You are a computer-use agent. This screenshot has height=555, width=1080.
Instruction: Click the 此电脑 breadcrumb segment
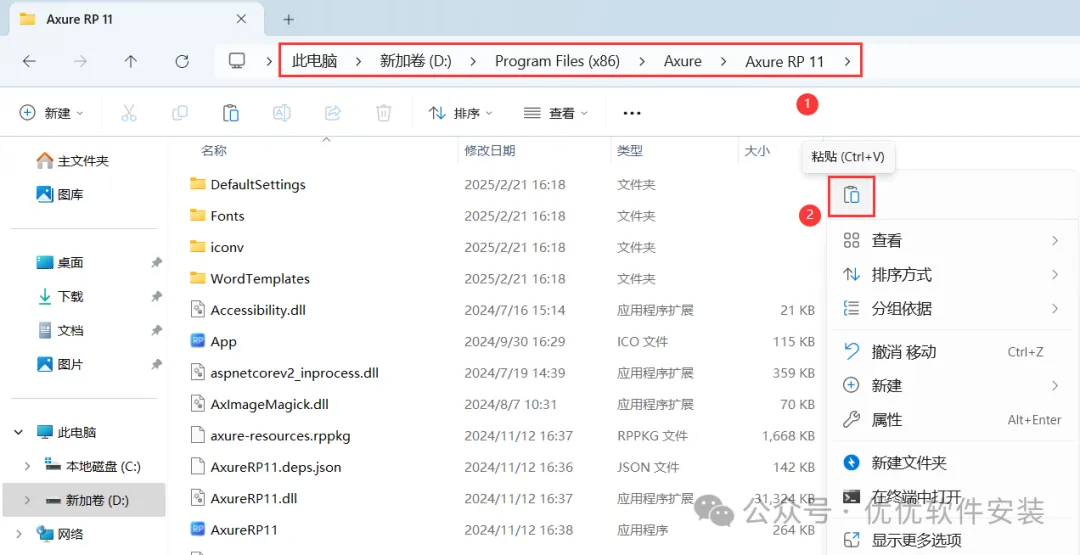[x=314, y=61]
